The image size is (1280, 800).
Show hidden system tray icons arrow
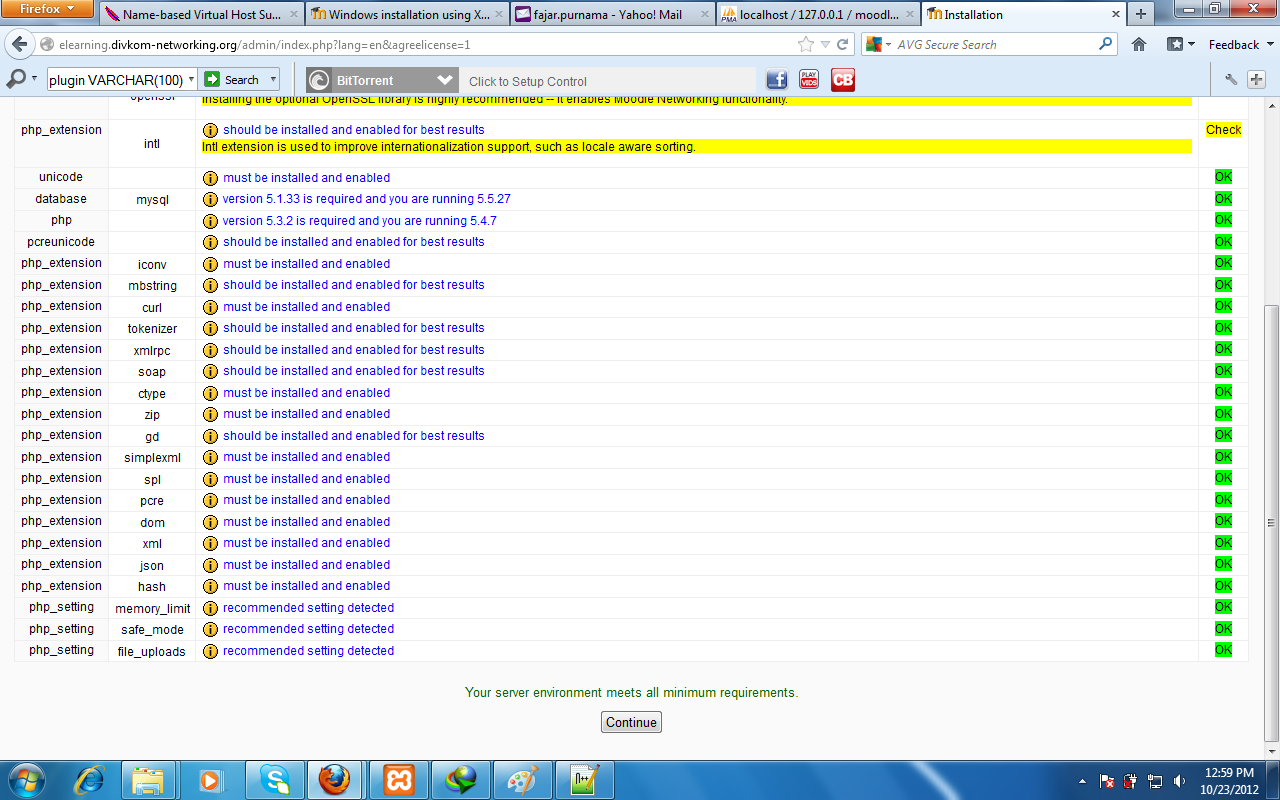[x=1083, y=781]
